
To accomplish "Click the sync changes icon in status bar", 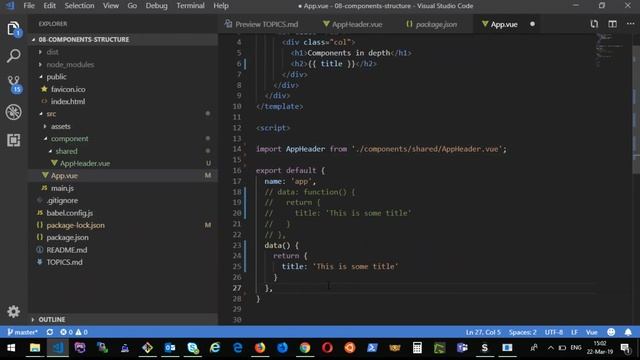I will 49,332.
